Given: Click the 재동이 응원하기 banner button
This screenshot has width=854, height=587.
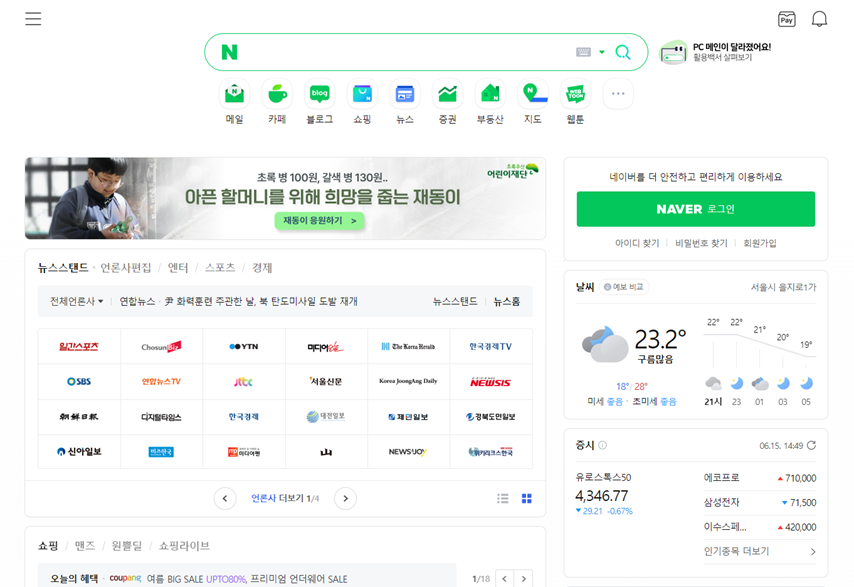Looking at the screenshot, I should (320, 221).
